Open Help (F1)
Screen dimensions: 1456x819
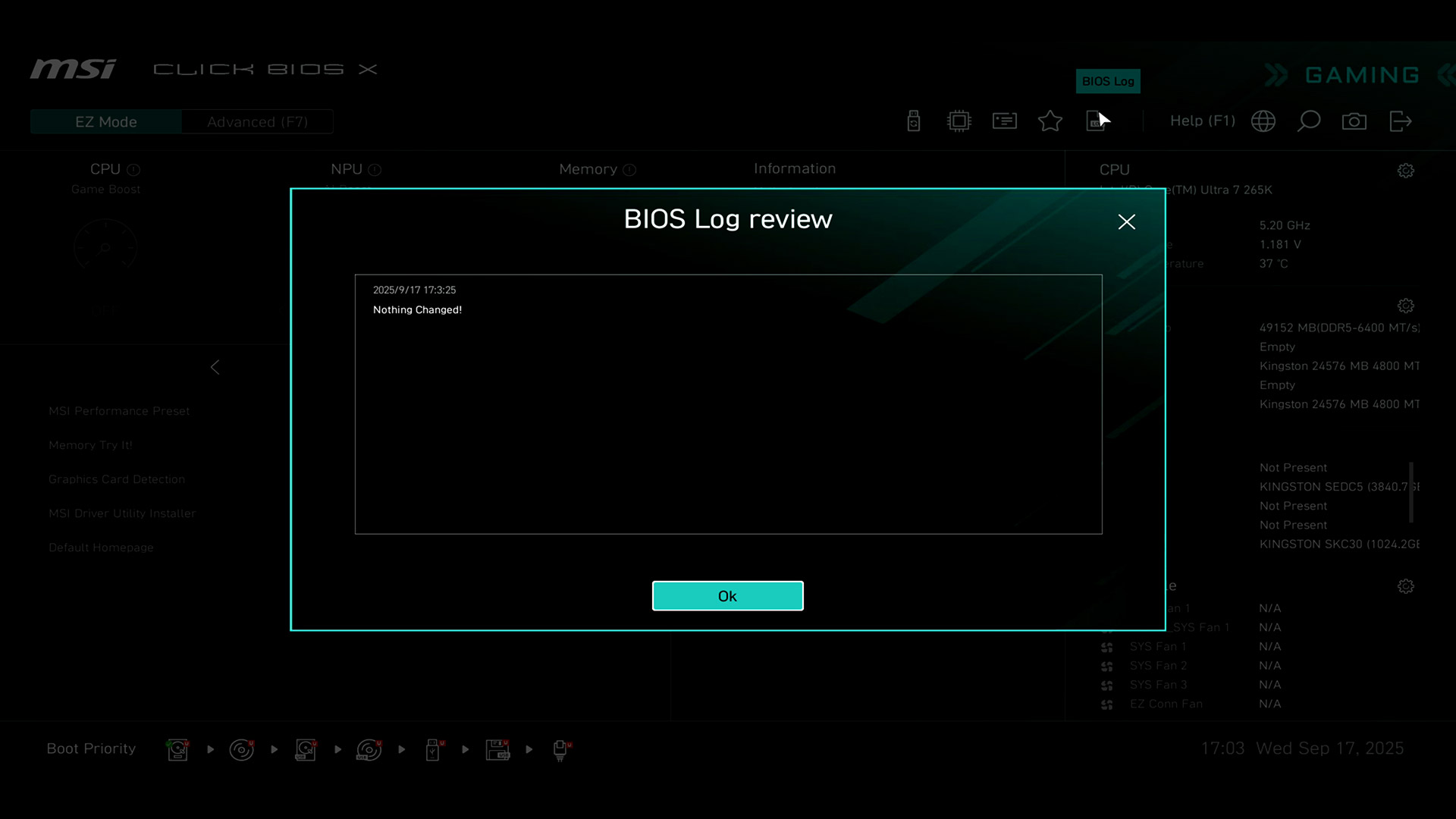[x=1202, y=121]
